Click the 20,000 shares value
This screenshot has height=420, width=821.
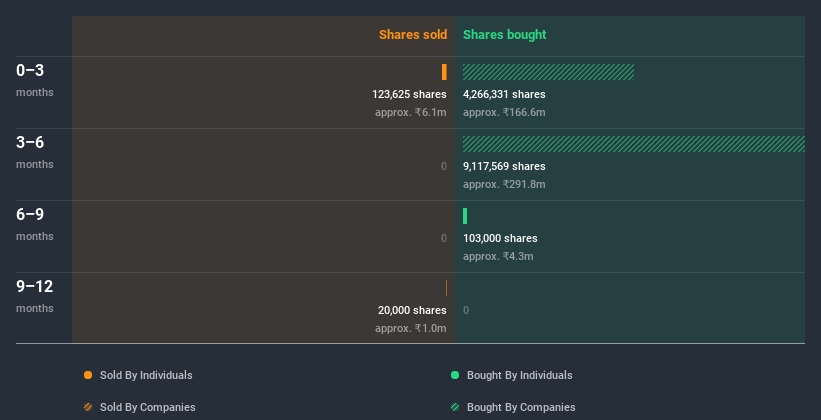(412, 310)
